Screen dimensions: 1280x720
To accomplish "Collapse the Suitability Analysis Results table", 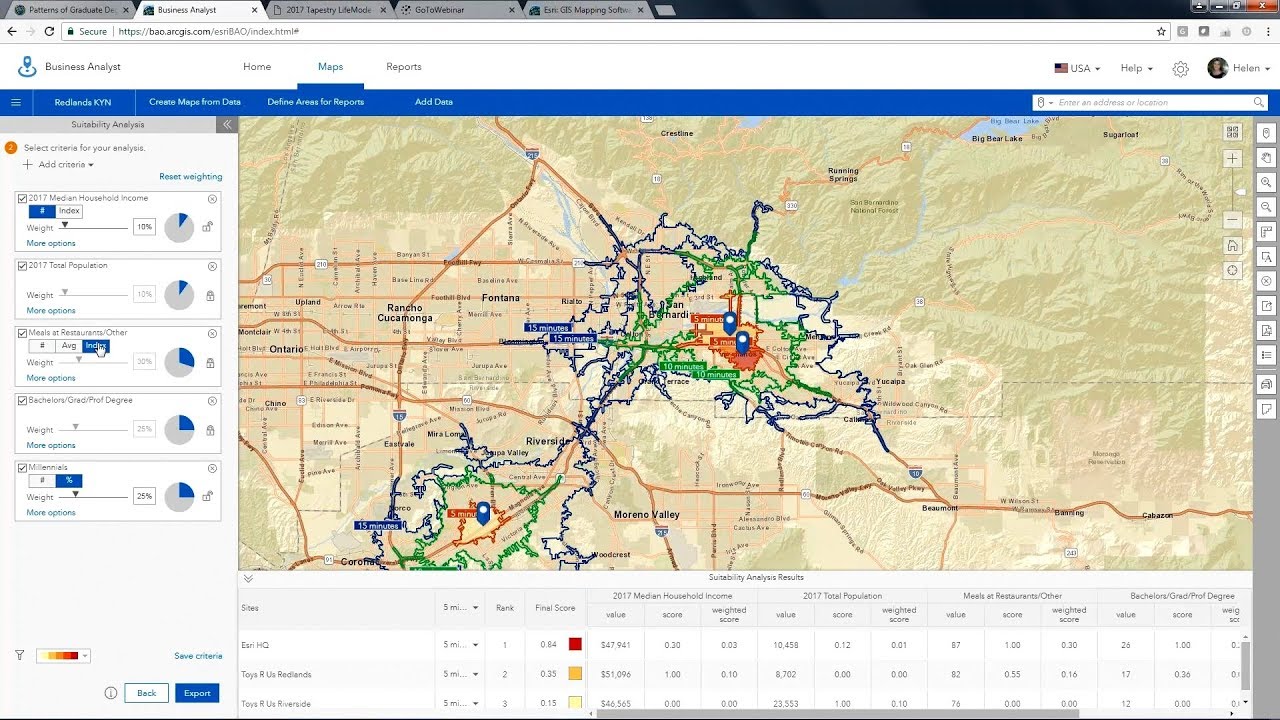I will pos(248,578).
